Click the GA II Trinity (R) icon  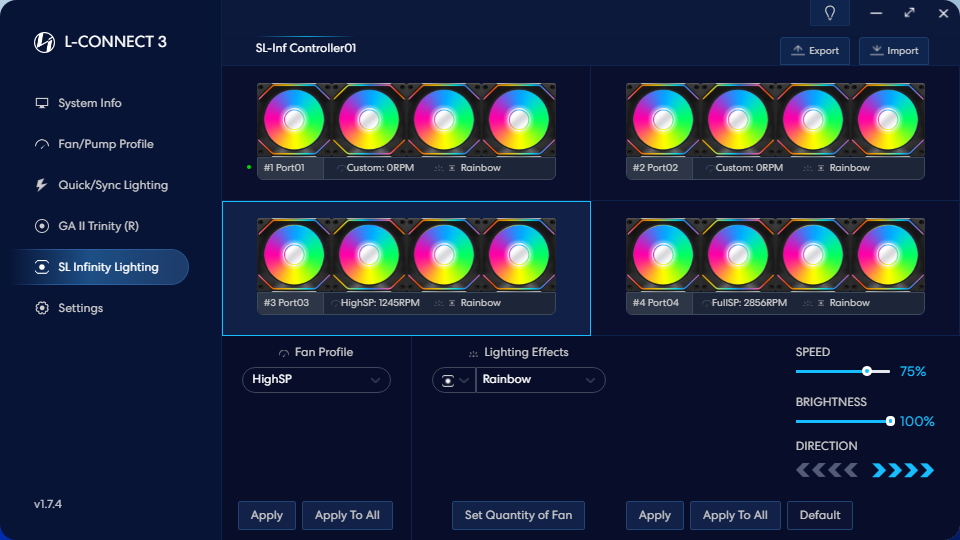[x=42, y=226]
